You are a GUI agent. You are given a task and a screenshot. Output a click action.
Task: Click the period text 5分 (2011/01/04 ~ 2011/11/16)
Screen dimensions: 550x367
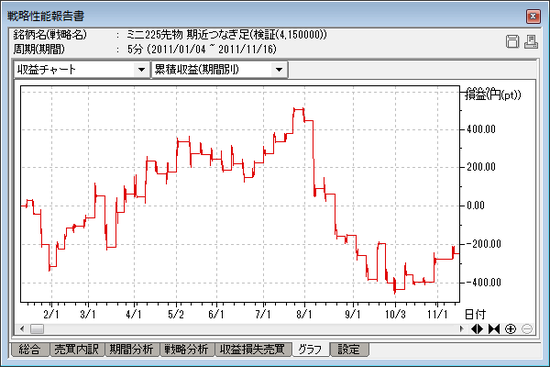pos(202,49)
